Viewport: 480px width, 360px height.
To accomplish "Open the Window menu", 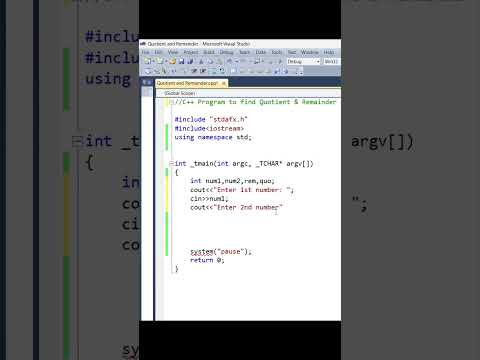I will [x=310, y=52].
